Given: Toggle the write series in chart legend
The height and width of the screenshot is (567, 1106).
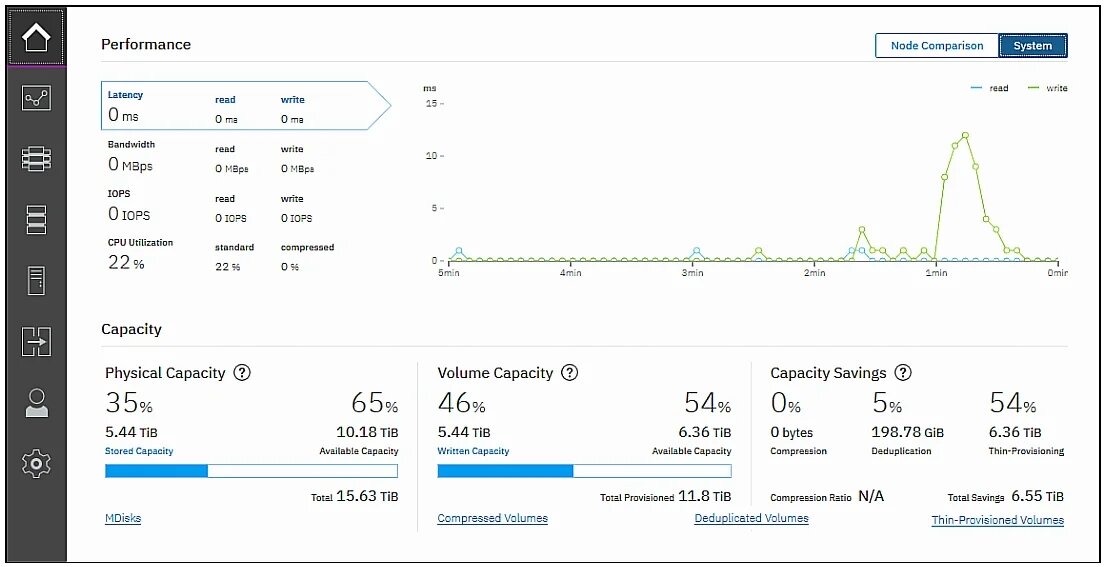Looking at the screenshot, I should 1047,88.
